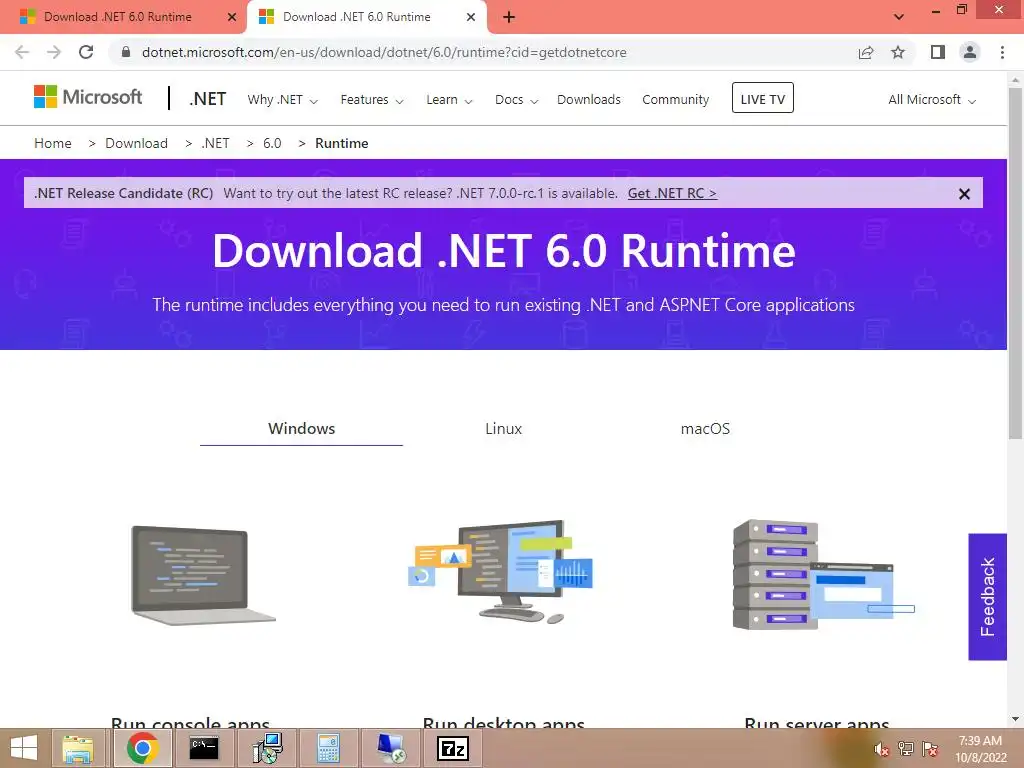Click the Chrome taskbar icon
The height and width of the screenshot is (768, 1024).
click(x=143, y=748)
